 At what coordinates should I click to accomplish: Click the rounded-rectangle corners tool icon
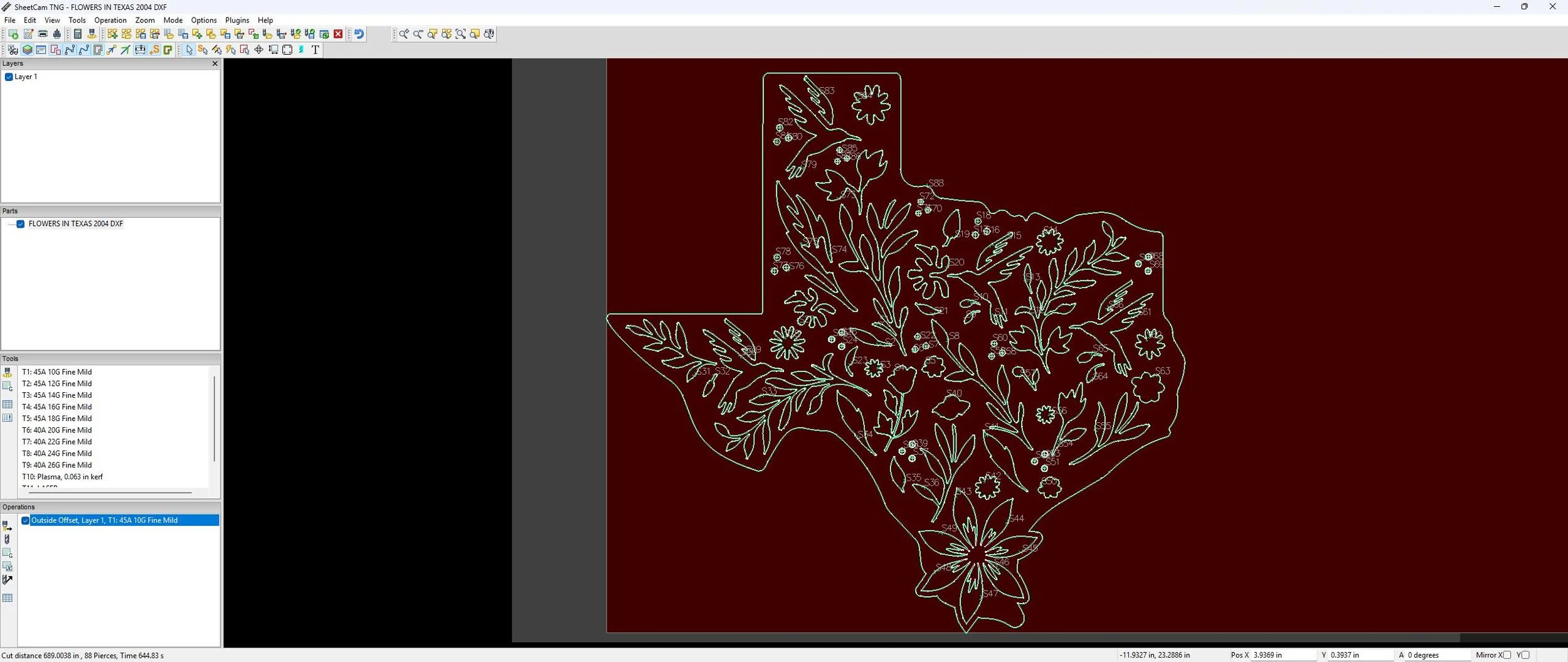click(x=287, y=50)
